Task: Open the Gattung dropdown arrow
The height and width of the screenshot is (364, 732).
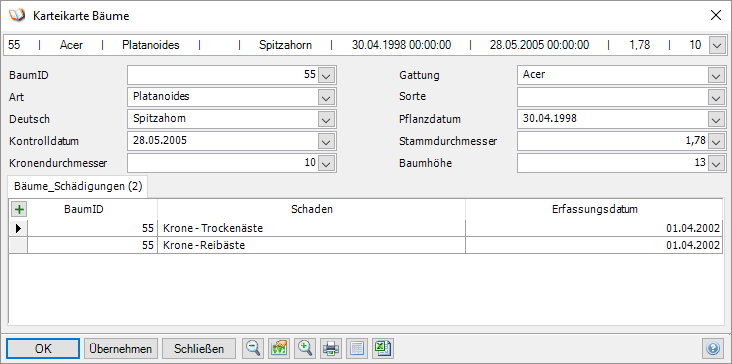Action: coord(716,75)
